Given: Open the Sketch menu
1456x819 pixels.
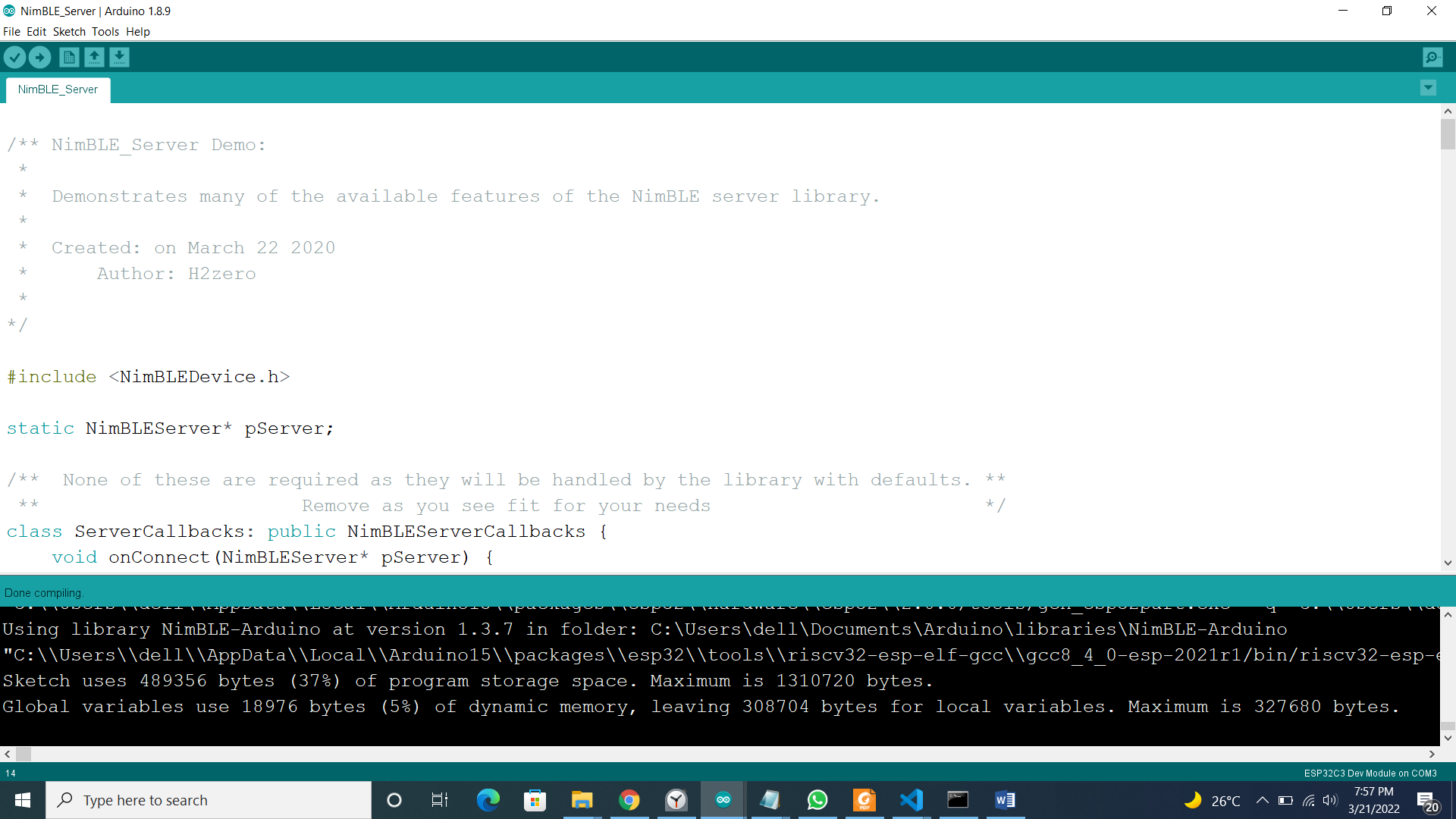Looking at the screenshot, I should (68, 31).
